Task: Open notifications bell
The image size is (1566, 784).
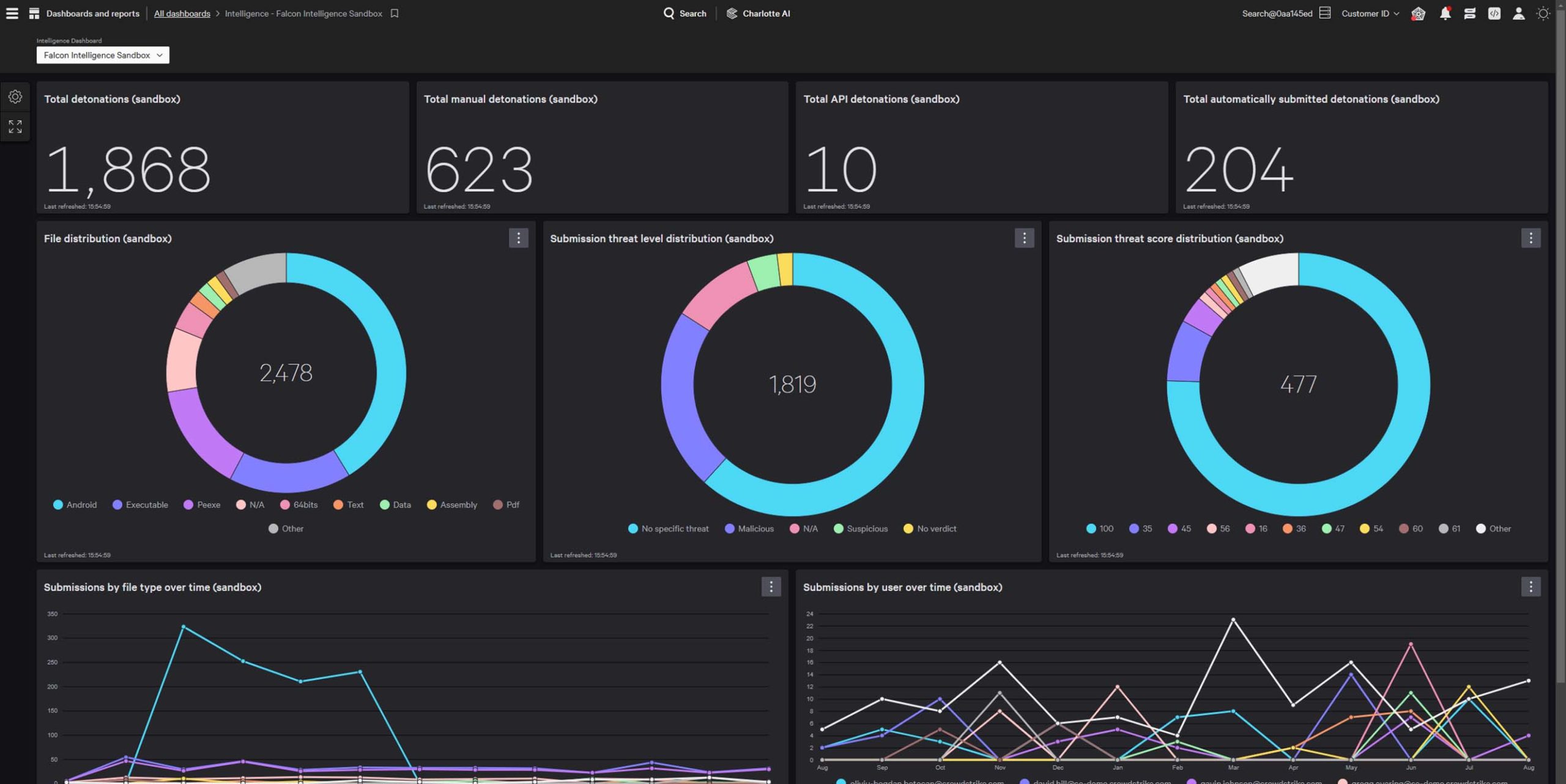Action: pos(1445,13)
